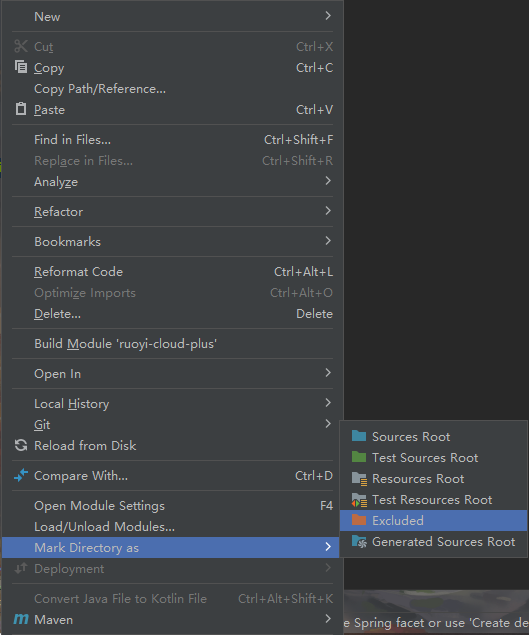
Task: Click the Generated Sources Root folder icon
Action: (359, 541)
